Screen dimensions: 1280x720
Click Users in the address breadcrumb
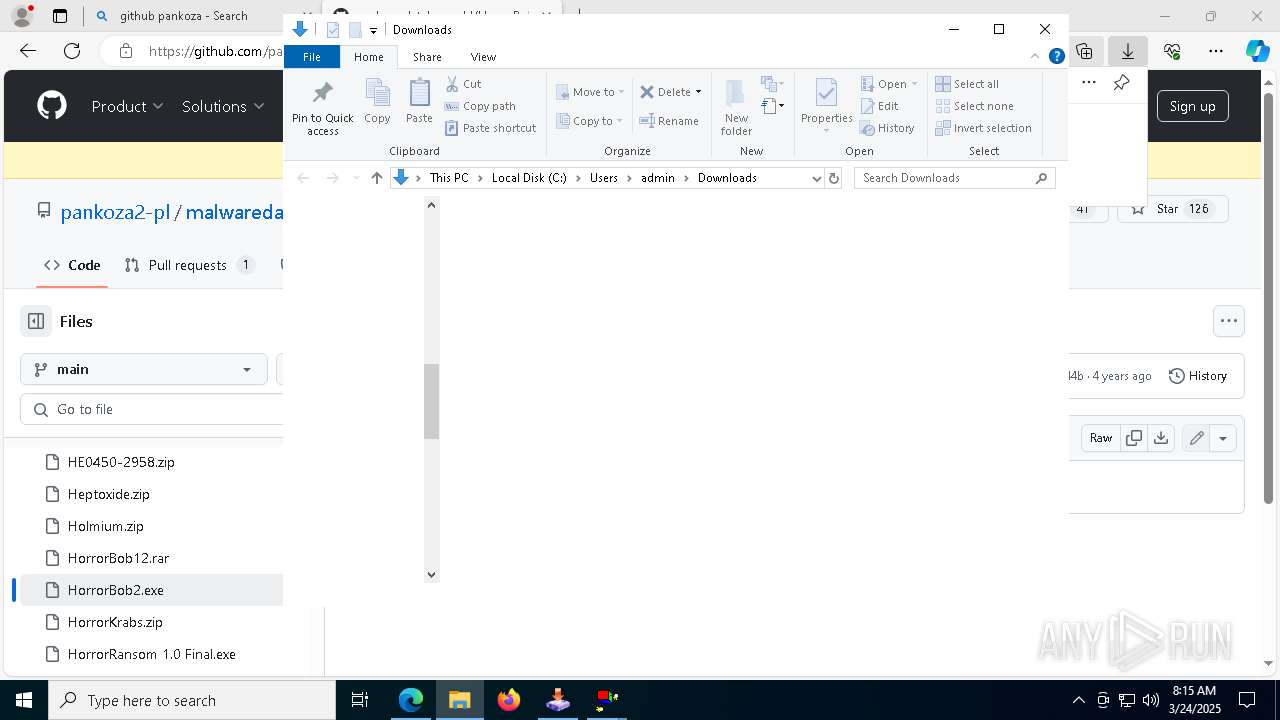pos(604,178)
